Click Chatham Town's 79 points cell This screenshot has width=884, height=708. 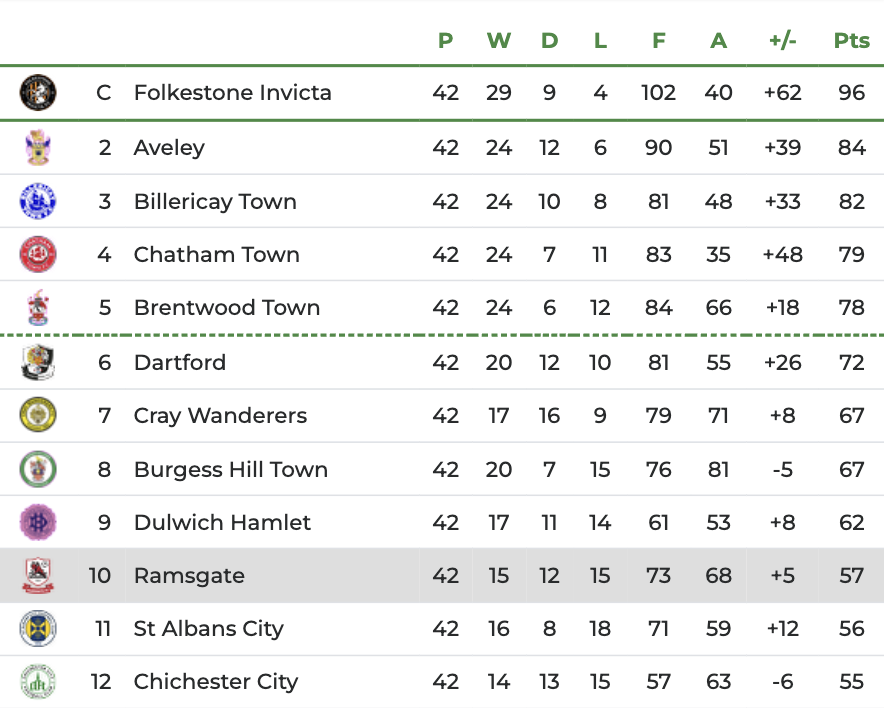pos(851,254)
